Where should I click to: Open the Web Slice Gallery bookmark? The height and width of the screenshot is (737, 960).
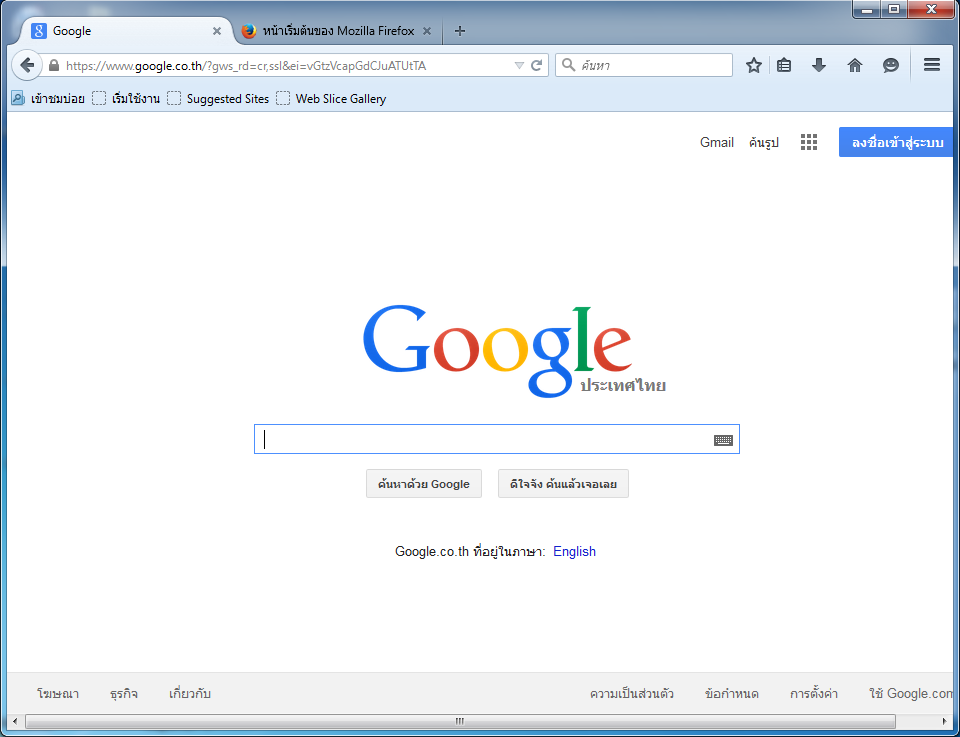pos(331,99)
